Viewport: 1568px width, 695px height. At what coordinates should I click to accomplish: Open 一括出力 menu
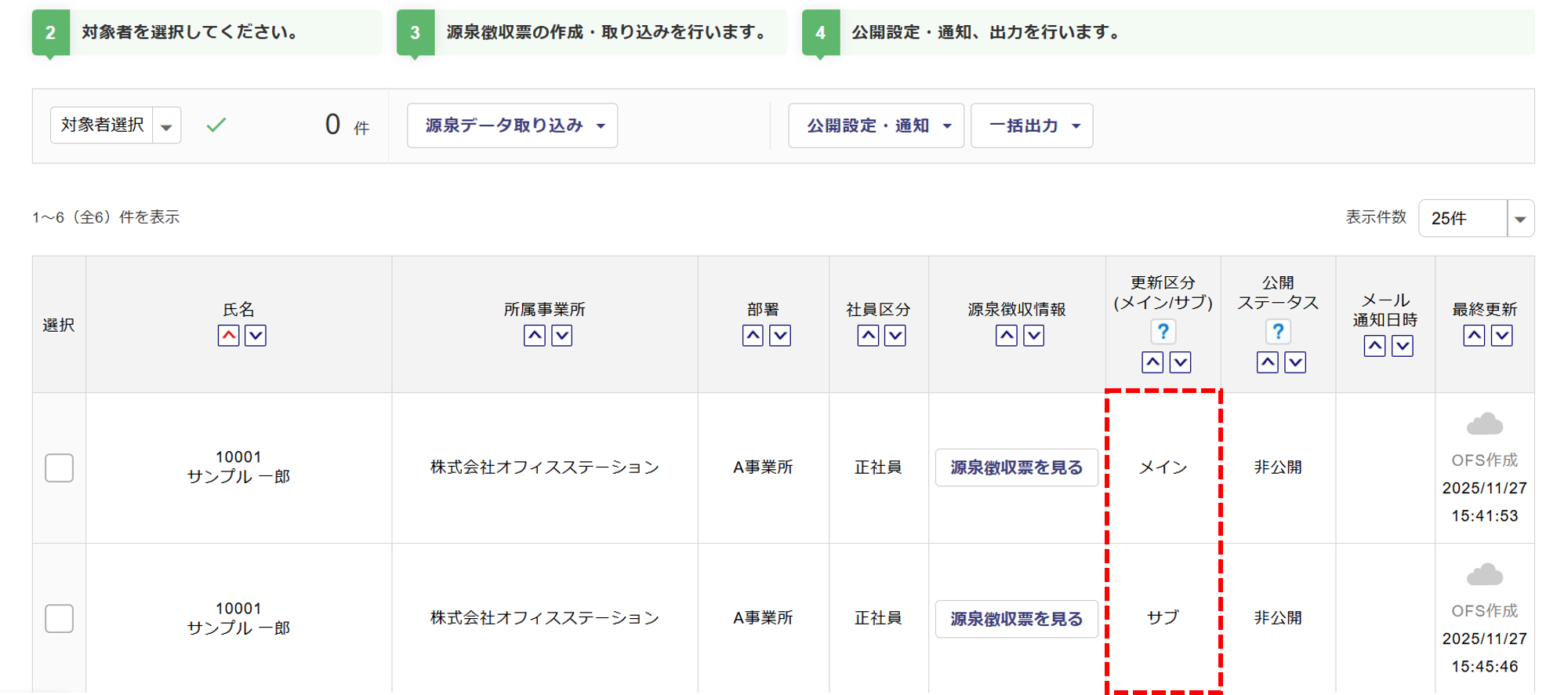[1032, 126]
